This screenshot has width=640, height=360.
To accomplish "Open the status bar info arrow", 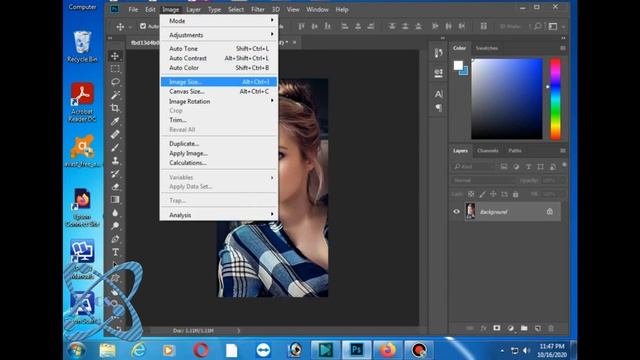I will coord(238,331).
